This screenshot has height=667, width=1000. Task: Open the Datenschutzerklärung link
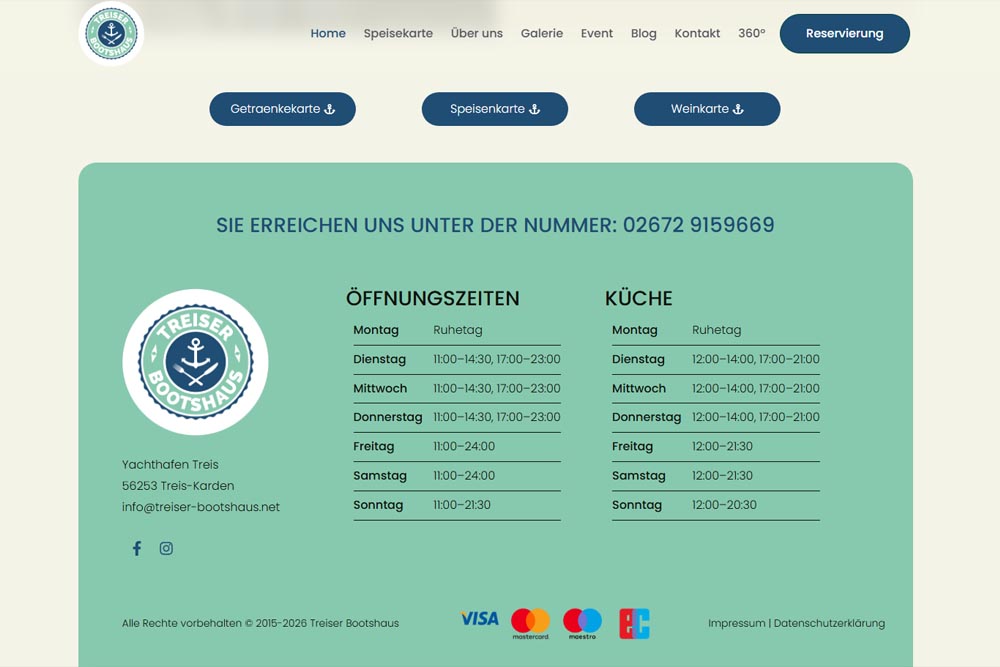pyautogui.click(x=829, y=623)
